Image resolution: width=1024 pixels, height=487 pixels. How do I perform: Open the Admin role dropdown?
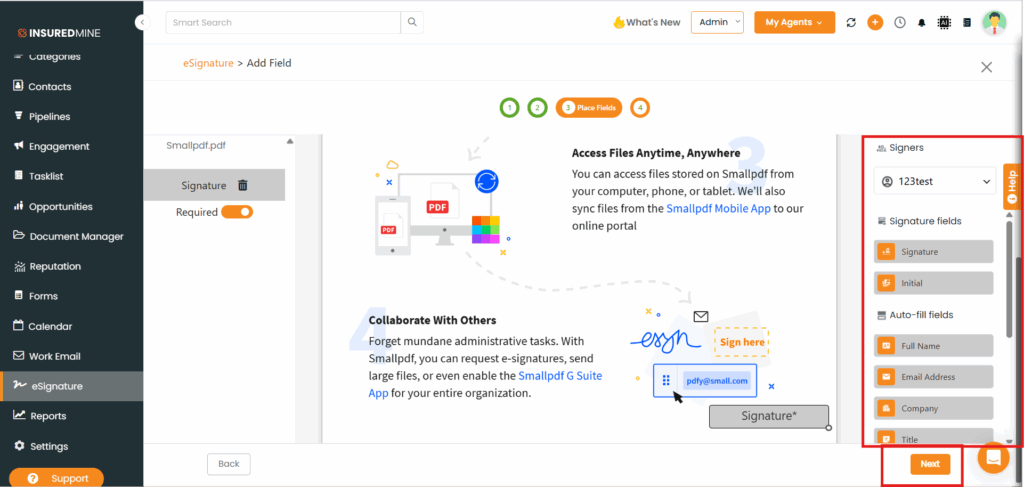click(717, 22)
